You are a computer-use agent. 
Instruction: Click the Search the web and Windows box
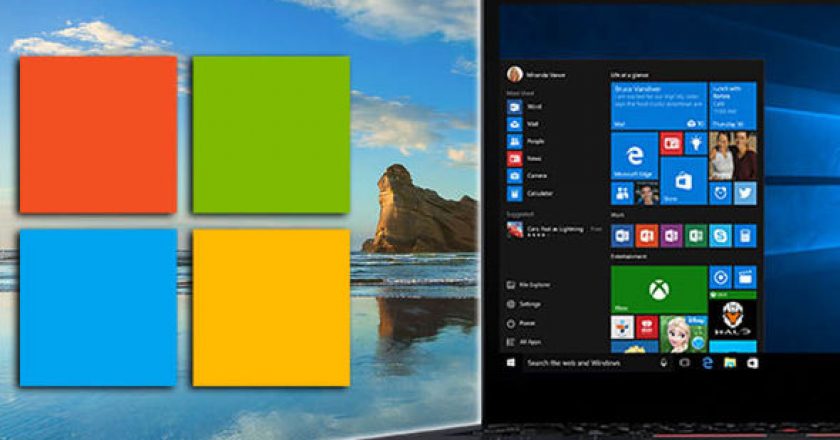click(x=587, y=363)
